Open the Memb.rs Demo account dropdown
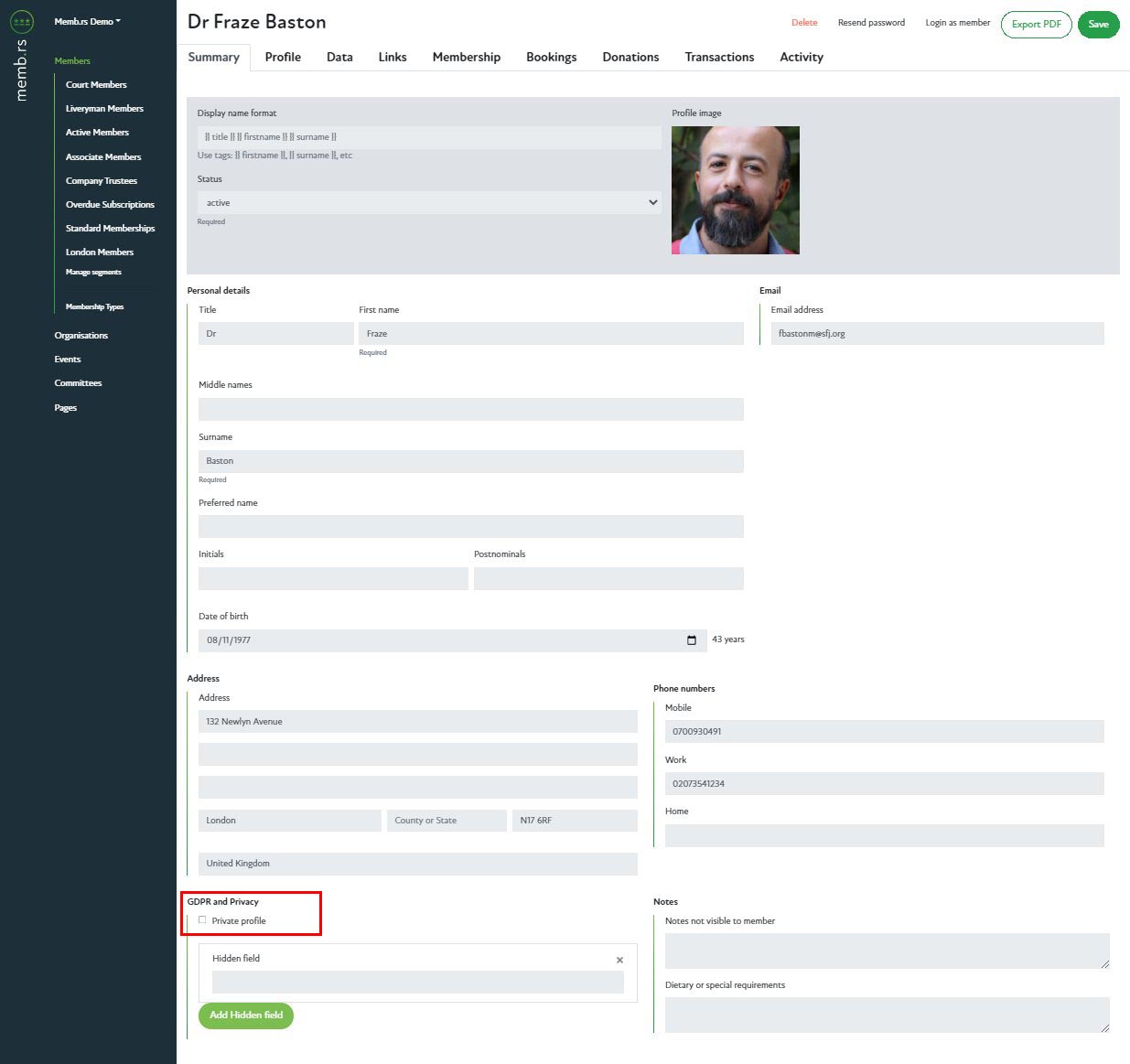 tap(87, 21)
